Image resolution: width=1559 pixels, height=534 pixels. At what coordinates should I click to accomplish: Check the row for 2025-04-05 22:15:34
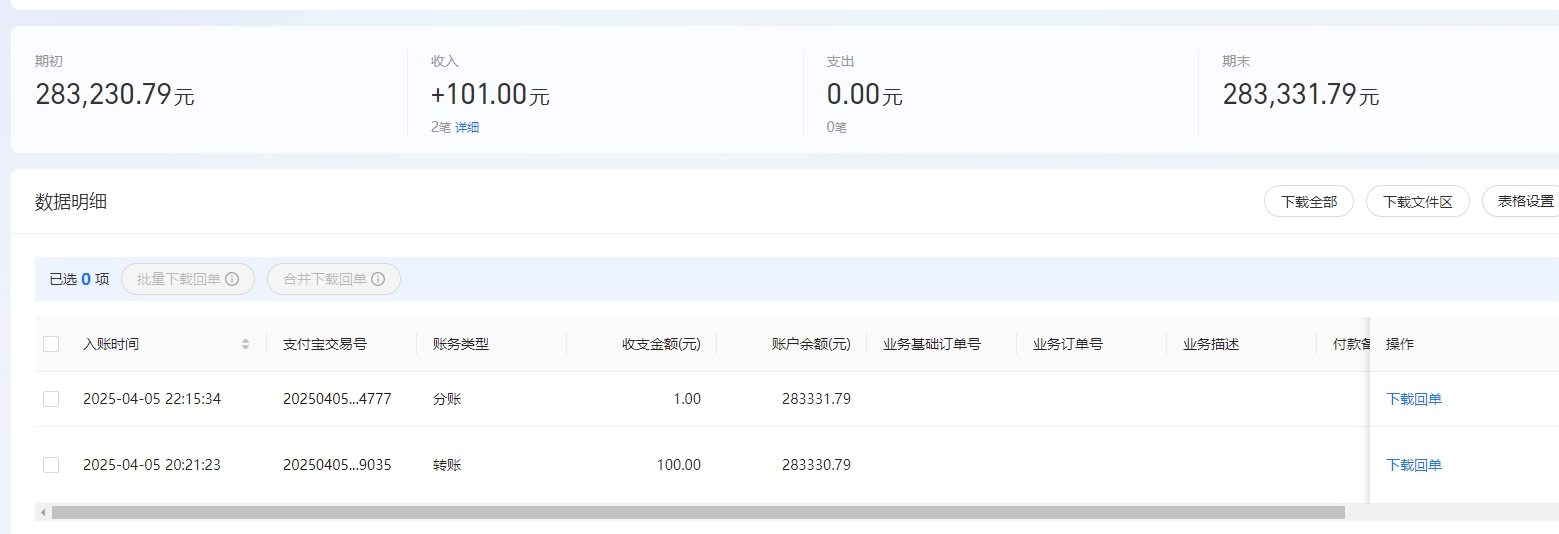click(51, 399)
